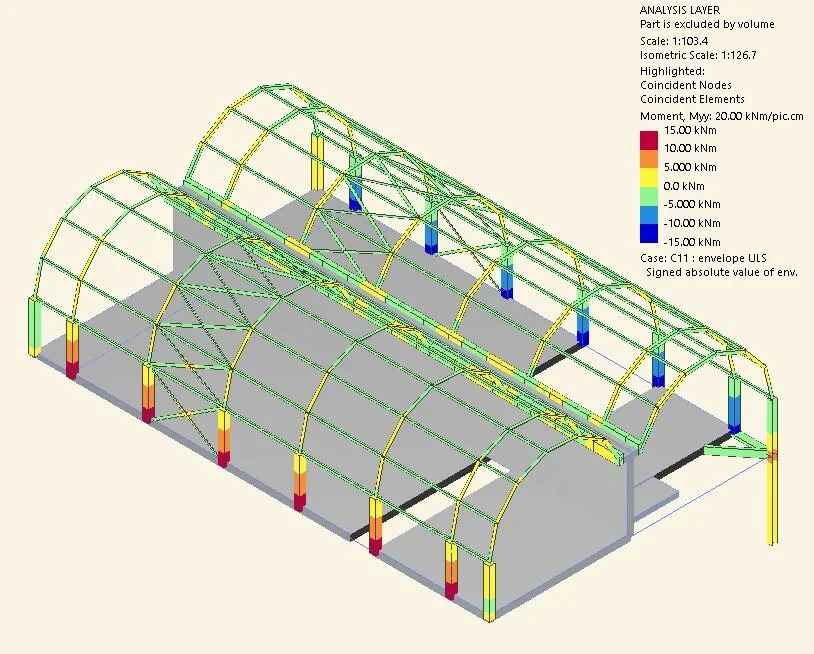Select the 'ANALYSIS LAYER' title text
The height and width of the screenshot is (654, 814).
(x=680, y=10)
